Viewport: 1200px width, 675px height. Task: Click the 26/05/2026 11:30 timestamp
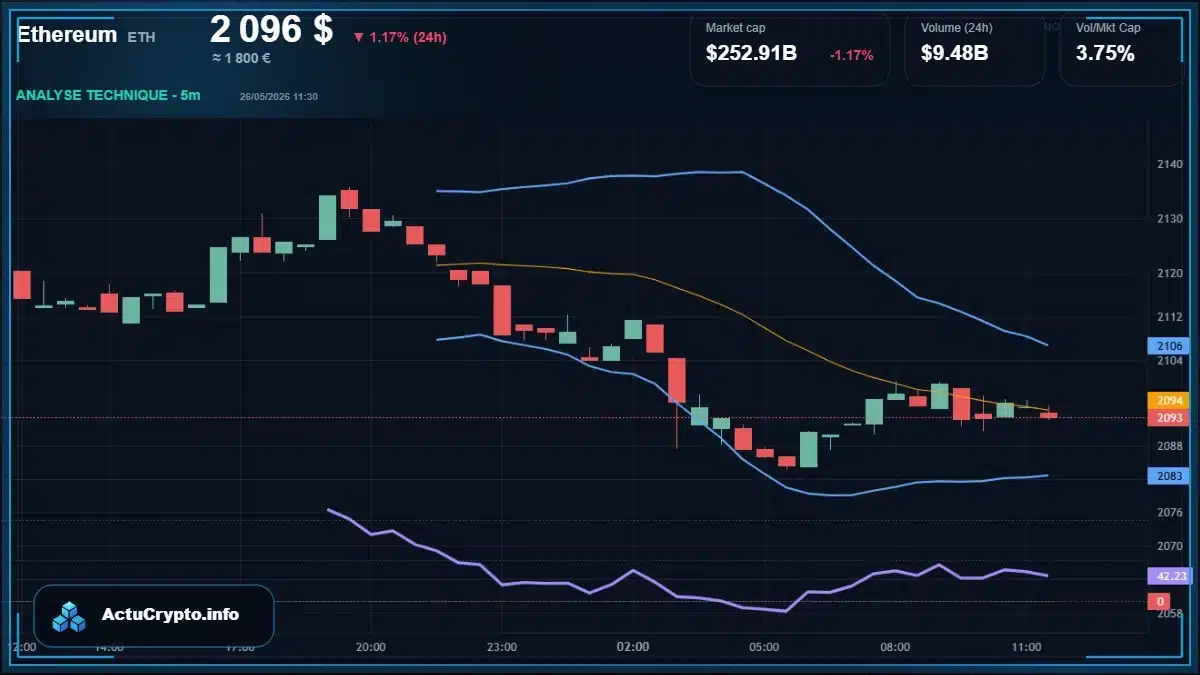tap(279, 97)
